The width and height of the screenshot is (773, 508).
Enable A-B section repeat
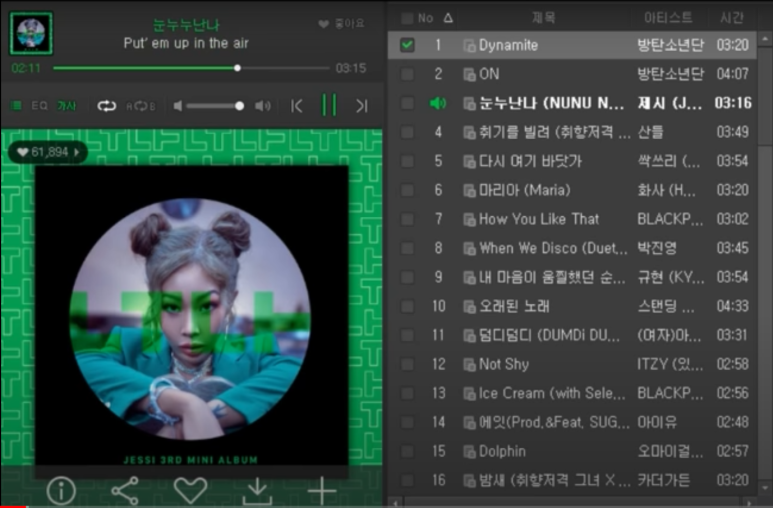(141, 106)
